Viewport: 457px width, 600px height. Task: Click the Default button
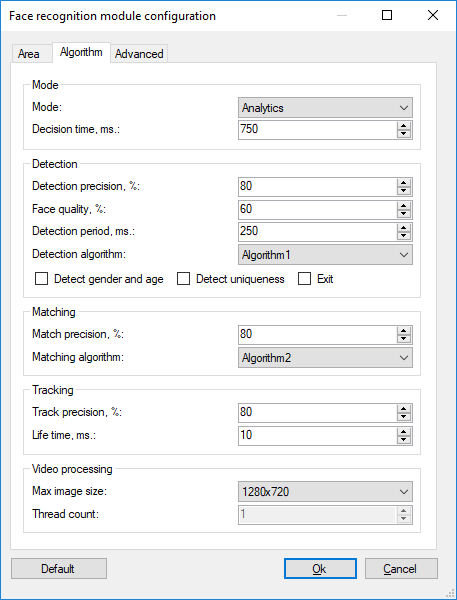pyautogui.click(x=59, y=569)
